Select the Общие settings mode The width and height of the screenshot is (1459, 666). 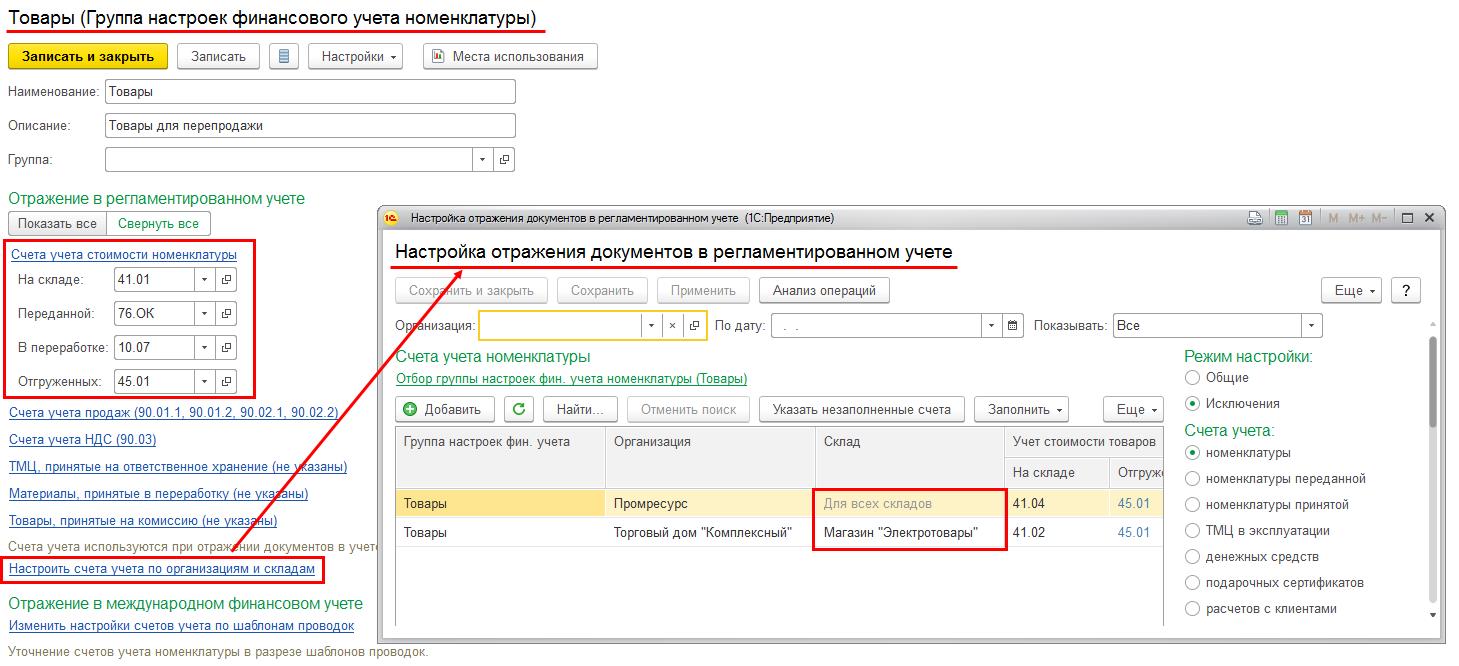tap(1191, 377)
